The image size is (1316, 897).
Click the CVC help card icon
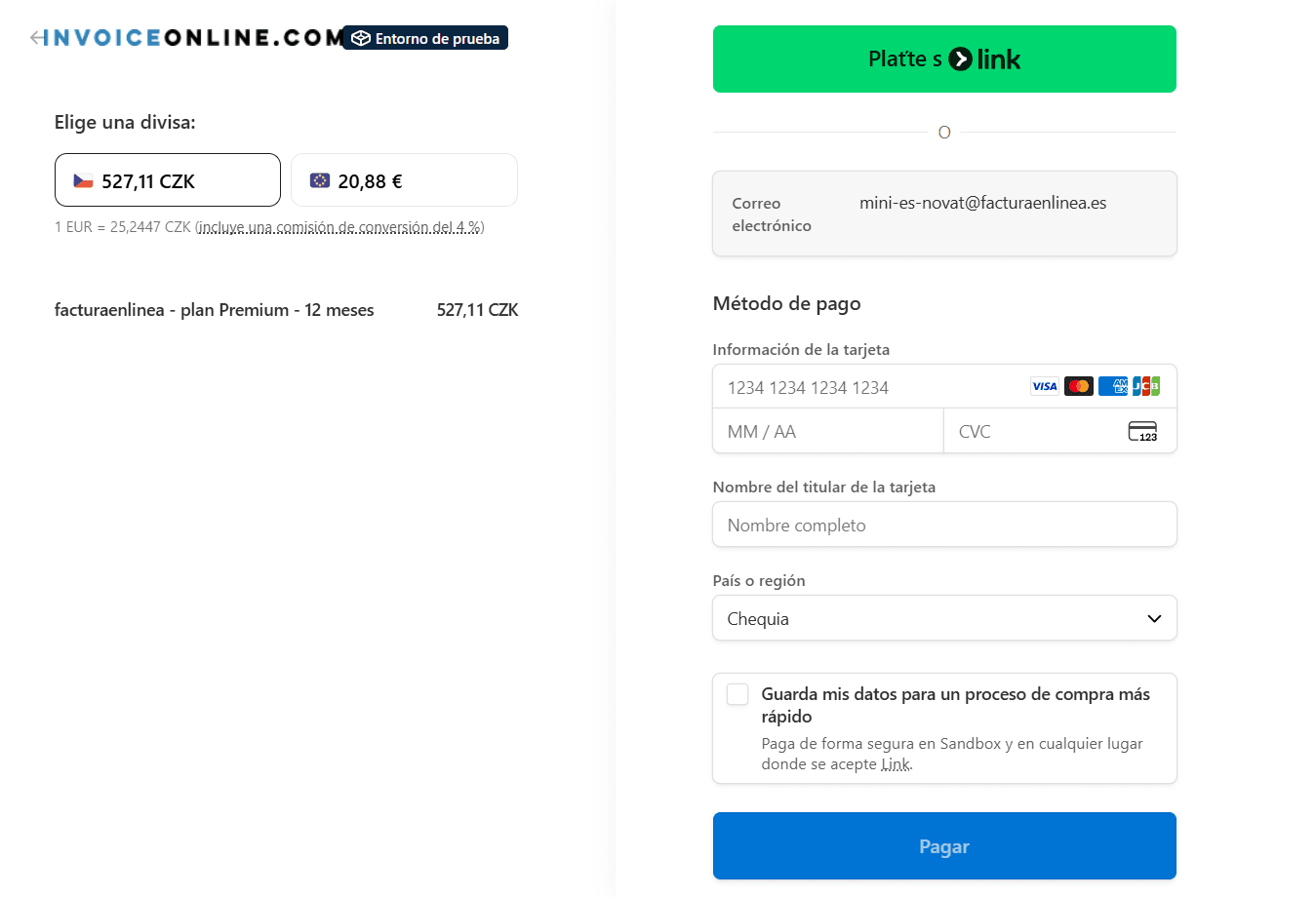pos(1142,431)
